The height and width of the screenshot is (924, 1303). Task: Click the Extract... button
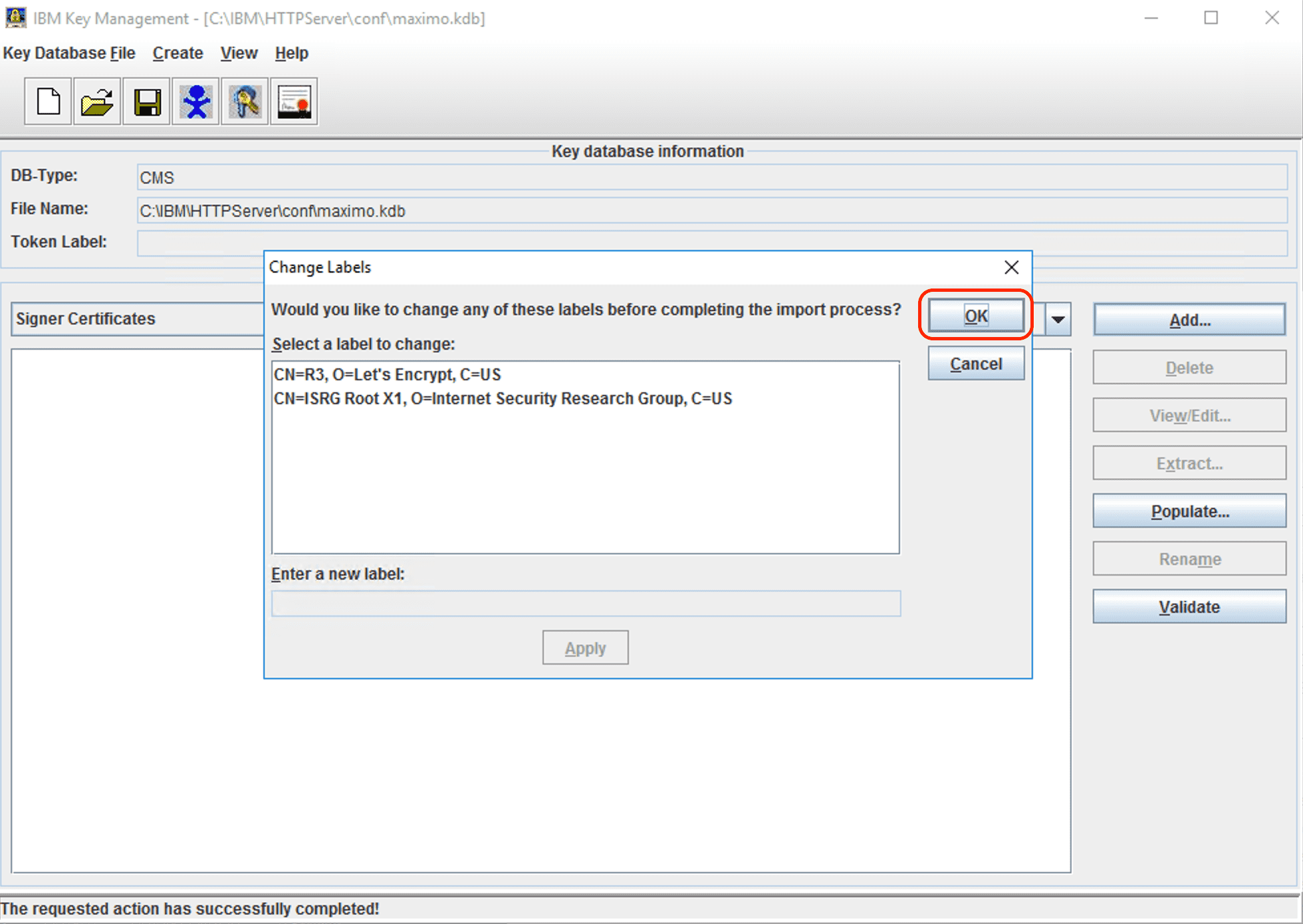click(1189, 463)
